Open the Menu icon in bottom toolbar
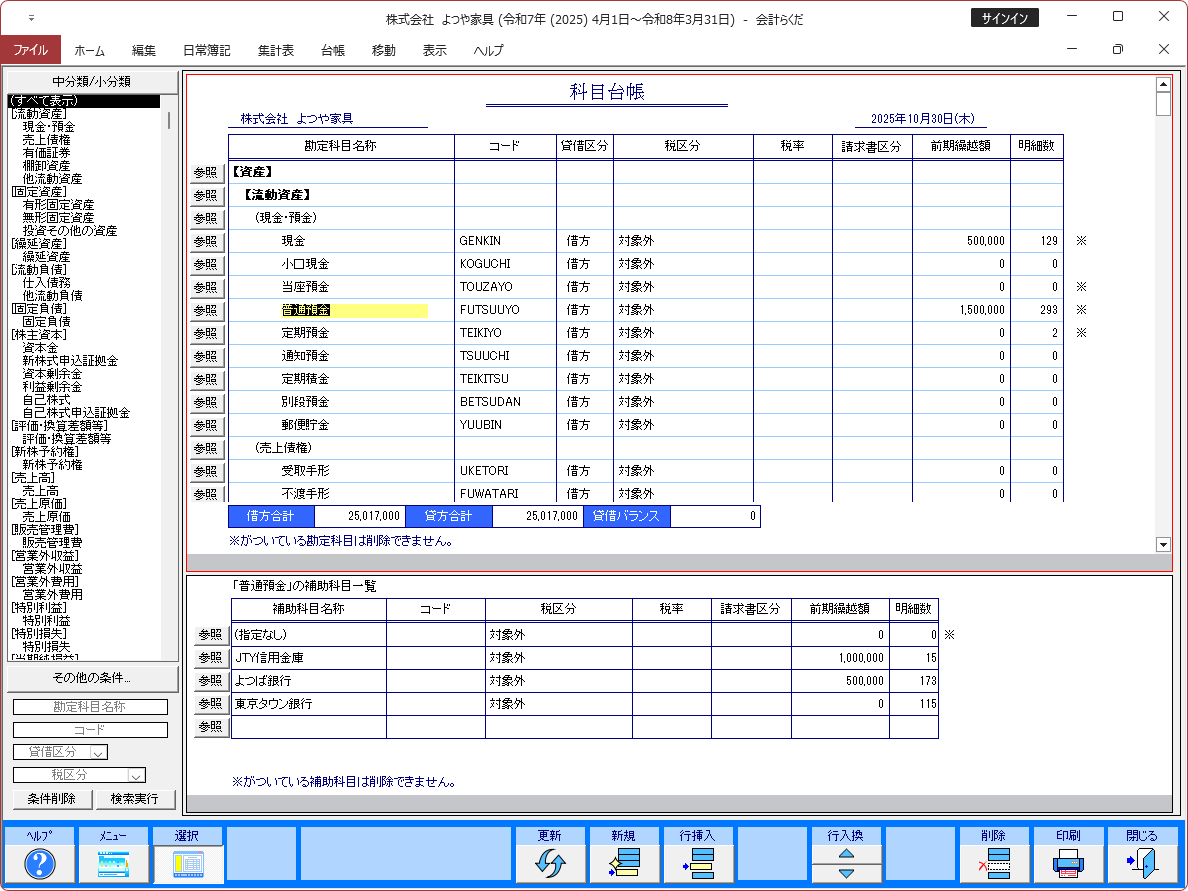The width and height of the screenshot is (1188, 891). pos(113,863)
